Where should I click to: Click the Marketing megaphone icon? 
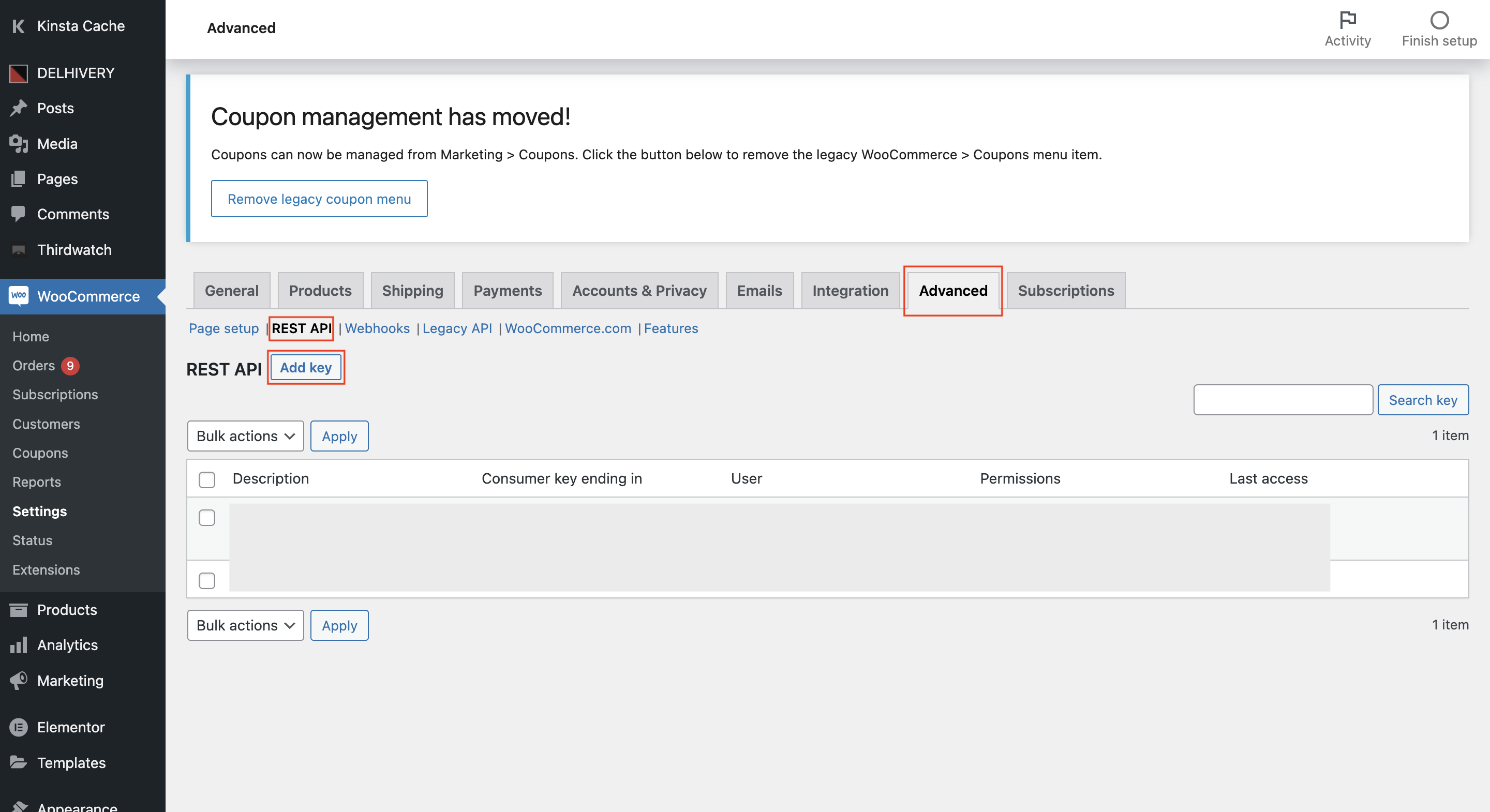click(19, 680)
